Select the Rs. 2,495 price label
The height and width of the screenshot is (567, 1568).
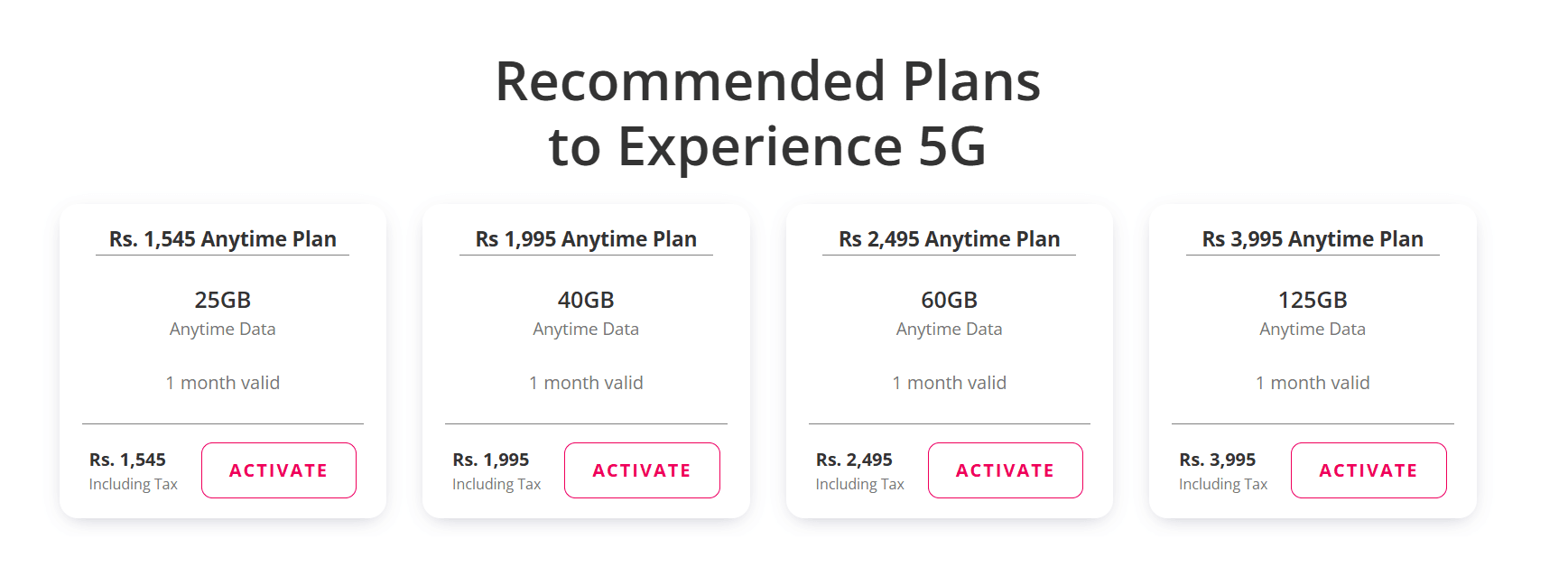(854, 460)
